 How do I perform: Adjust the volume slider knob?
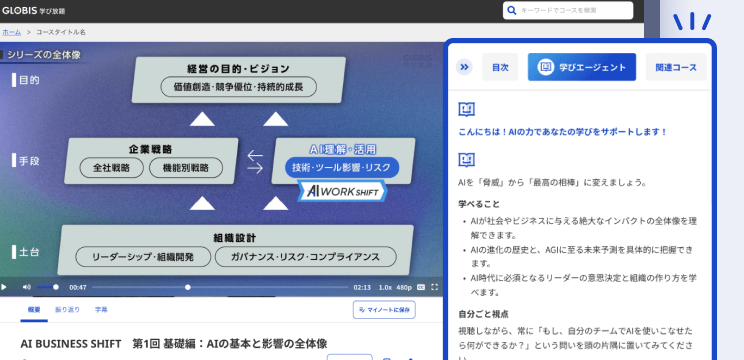(x=56, y=287)
